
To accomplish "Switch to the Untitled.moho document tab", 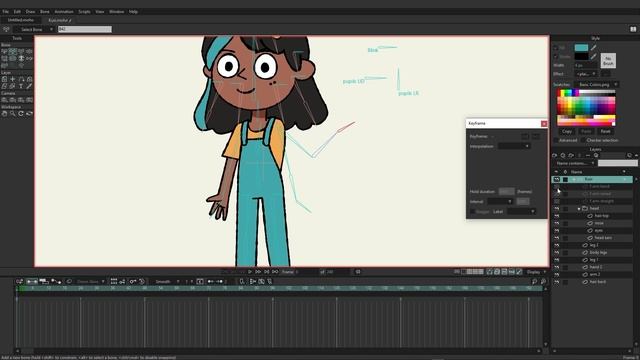I will [21, 20].
